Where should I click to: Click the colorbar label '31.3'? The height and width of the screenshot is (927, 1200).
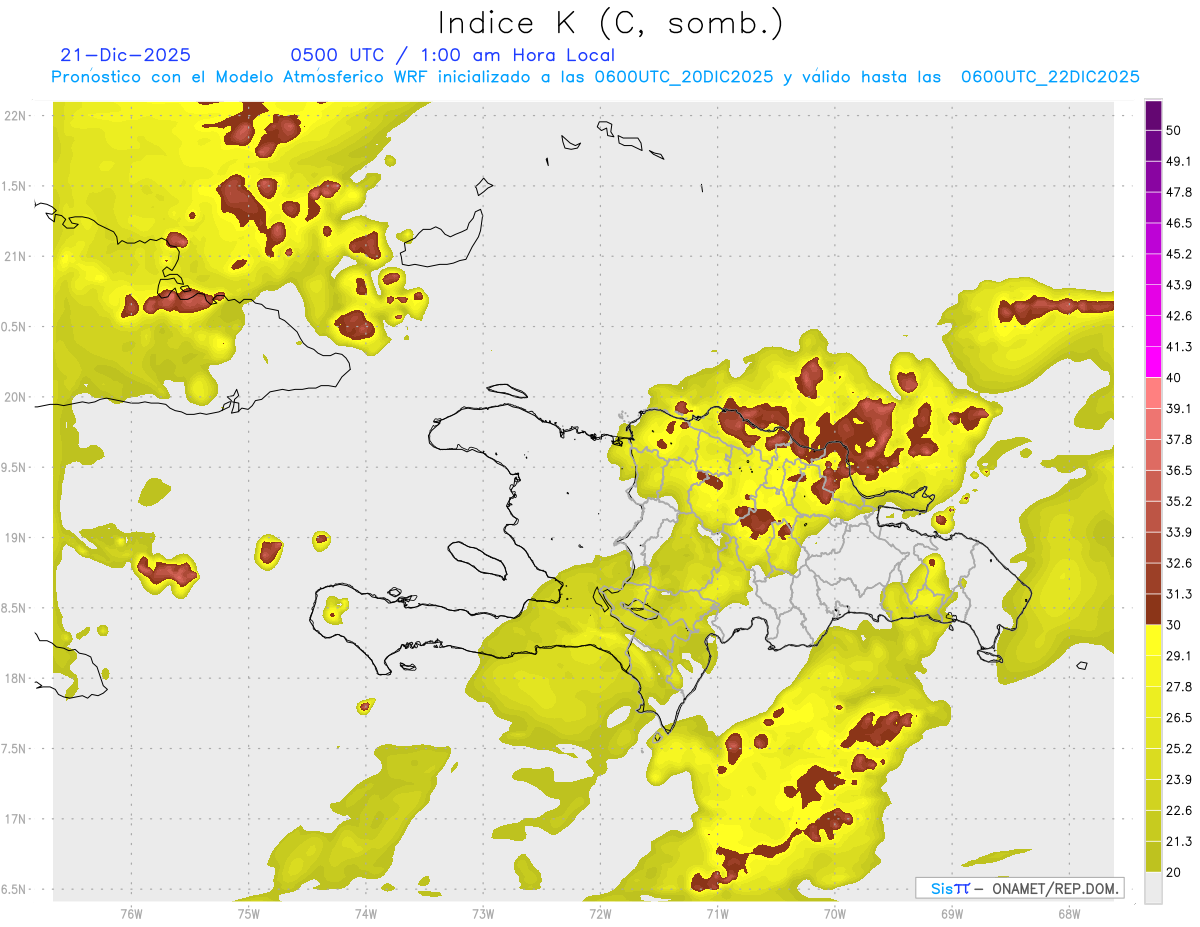click(x=1178, y=594)
